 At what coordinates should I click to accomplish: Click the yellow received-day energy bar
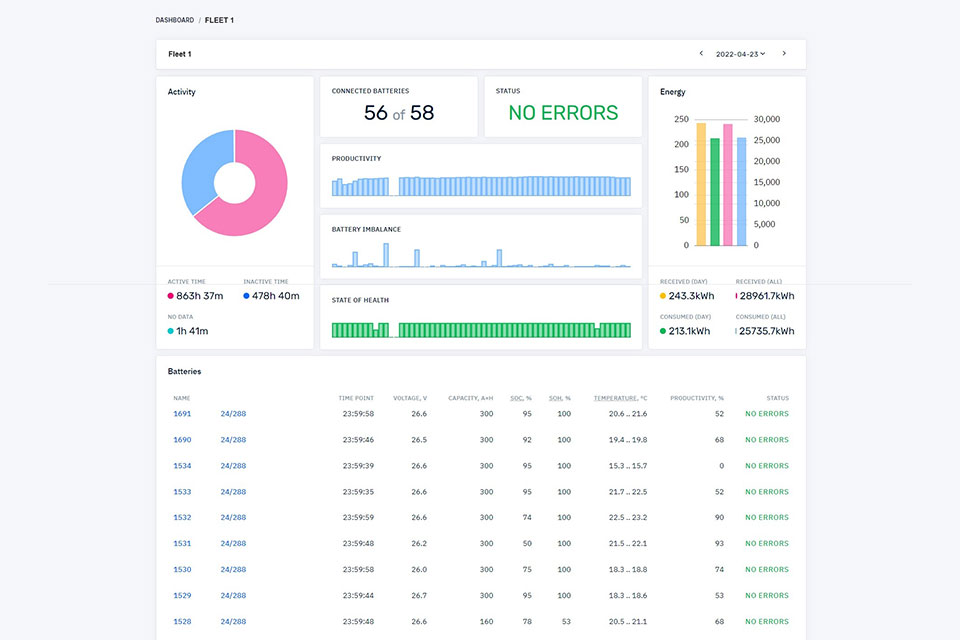(x=701, y=184)
